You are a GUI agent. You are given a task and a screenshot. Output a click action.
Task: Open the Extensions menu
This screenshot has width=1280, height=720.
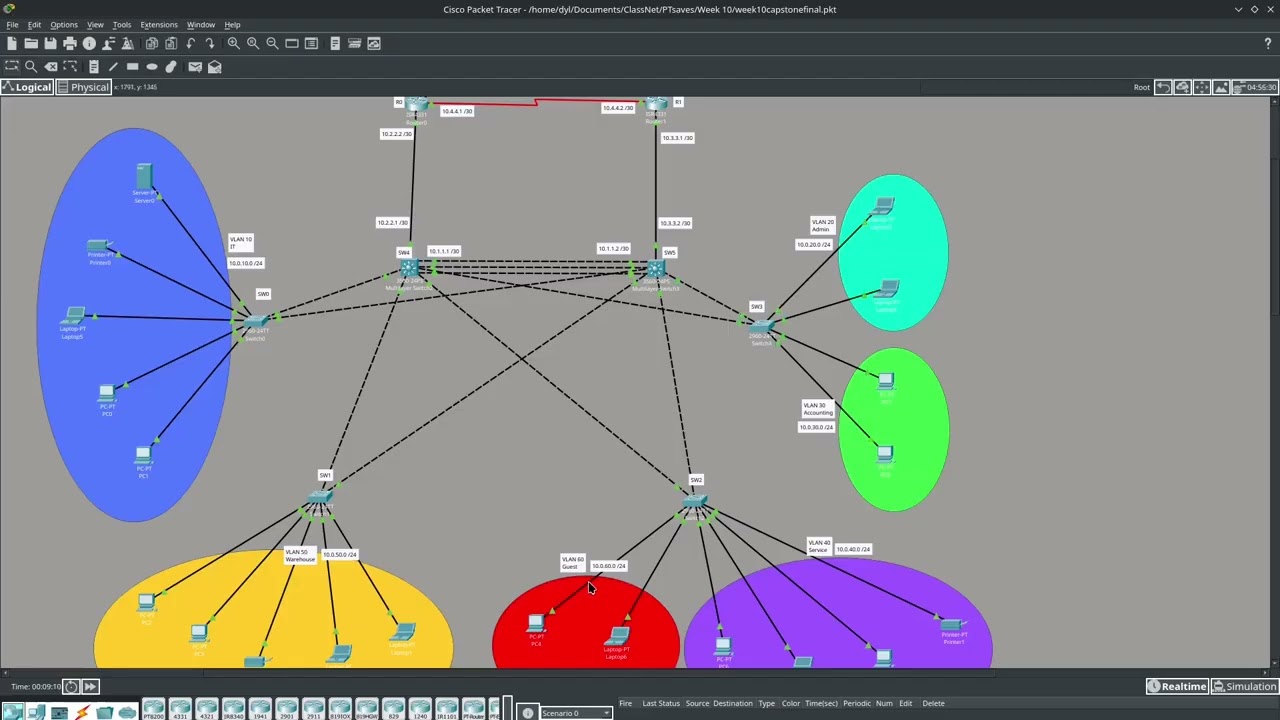tap(159, 24)
